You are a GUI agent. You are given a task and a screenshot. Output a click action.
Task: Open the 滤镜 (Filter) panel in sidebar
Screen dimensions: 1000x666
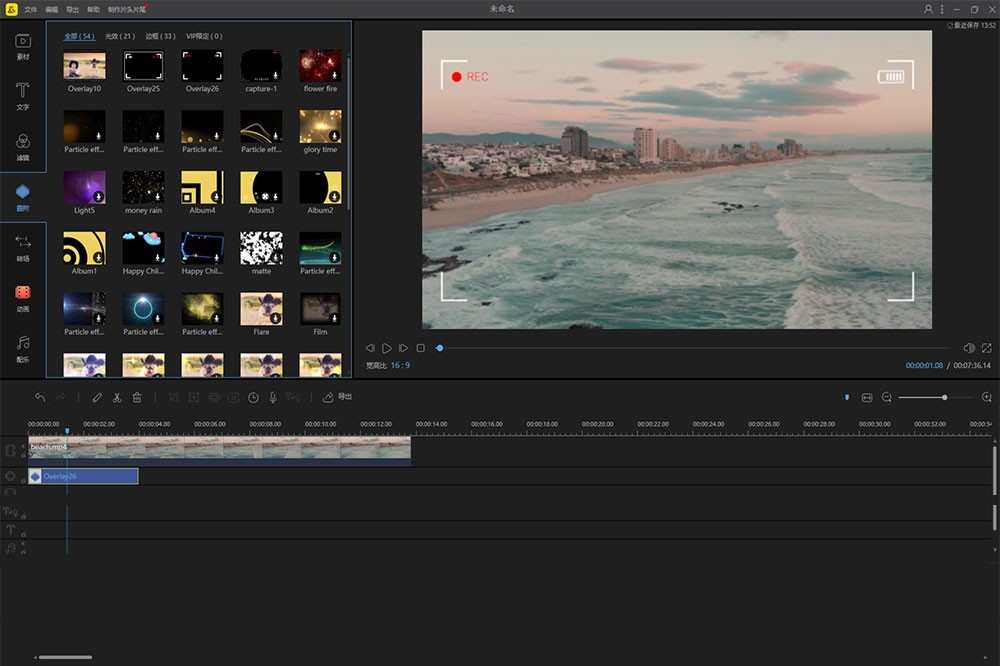(22, 145)
